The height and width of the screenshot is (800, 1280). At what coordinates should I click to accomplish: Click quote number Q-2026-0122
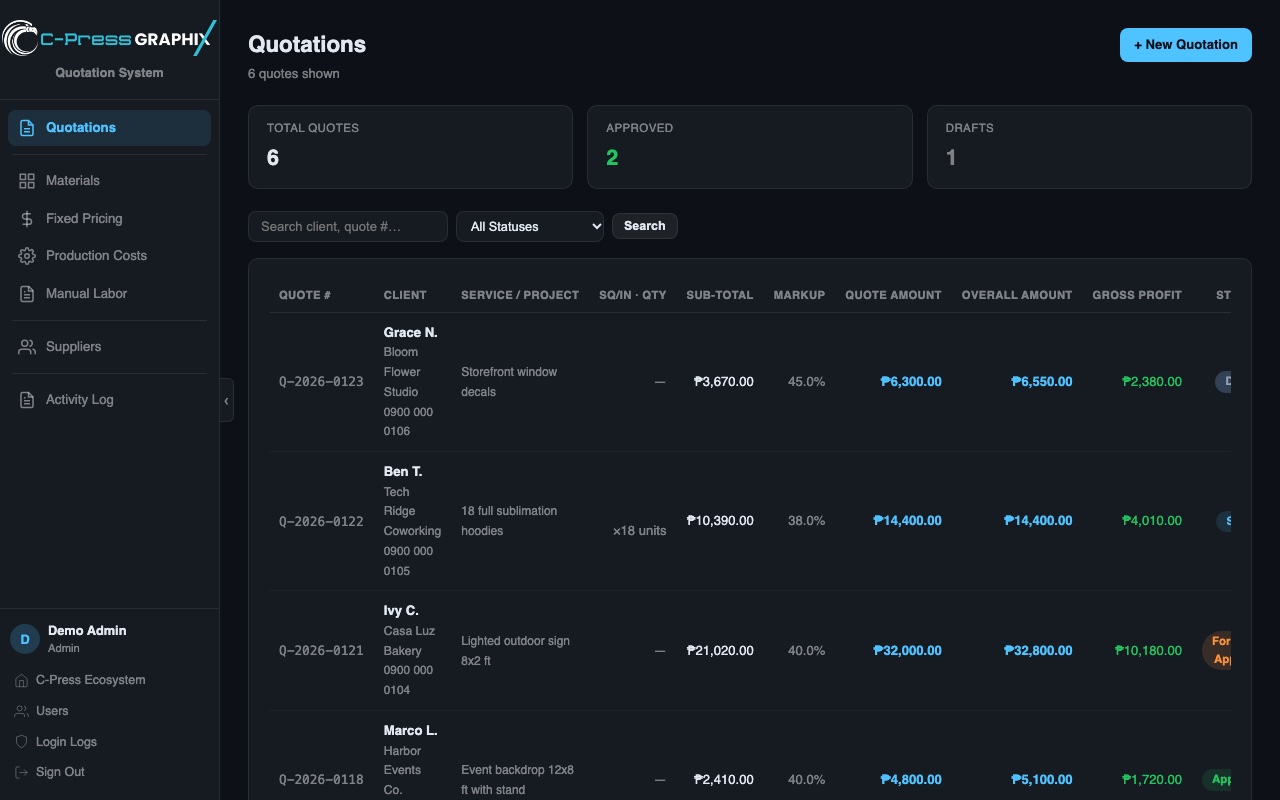pyautogui.click(x=321, y=521)
